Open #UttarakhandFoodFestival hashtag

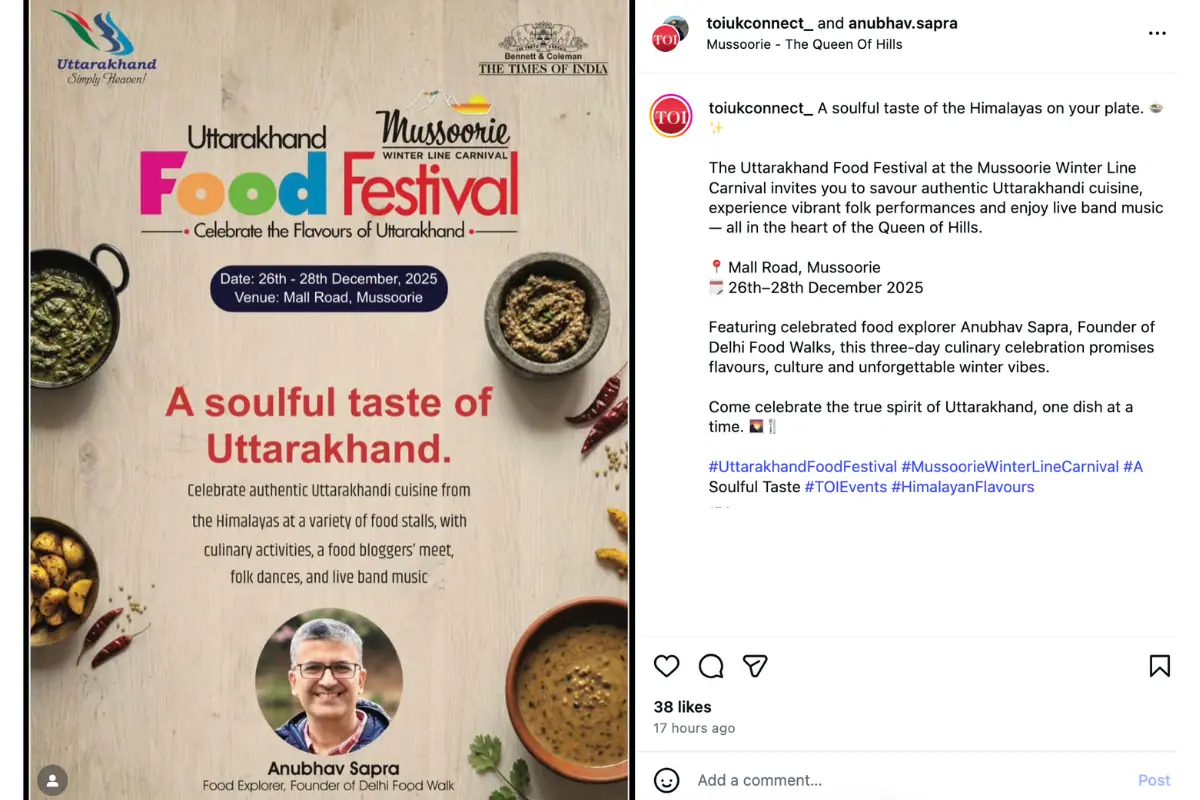(803, 467)
